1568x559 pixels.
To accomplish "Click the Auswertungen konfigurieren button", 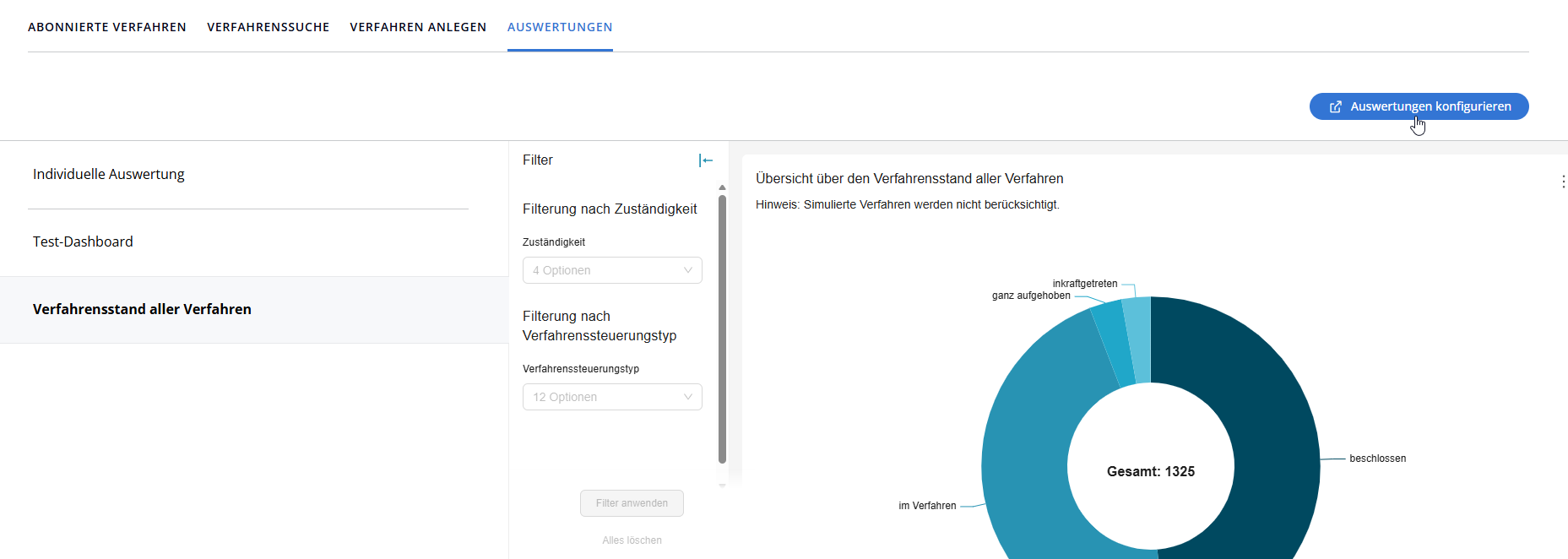I will [x=1419, y=106].
